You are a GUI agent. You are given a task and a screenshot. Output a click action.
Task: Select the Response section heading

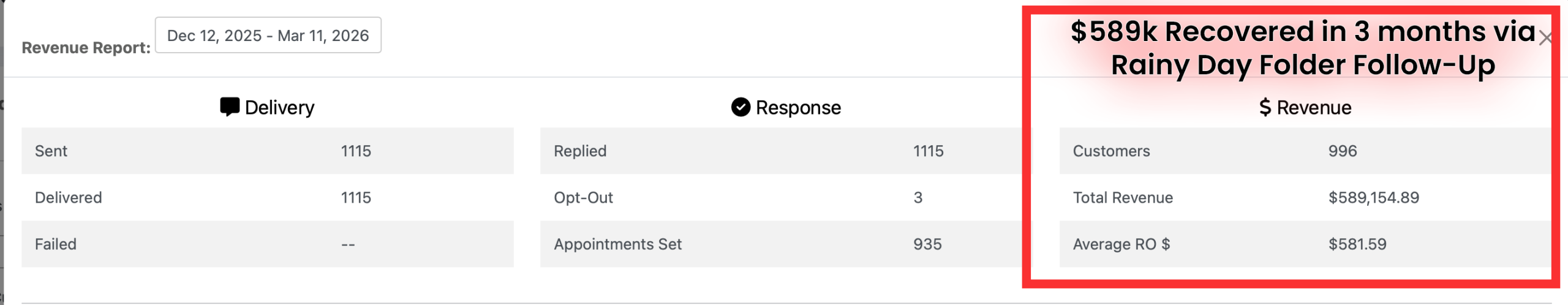[797, 108]
